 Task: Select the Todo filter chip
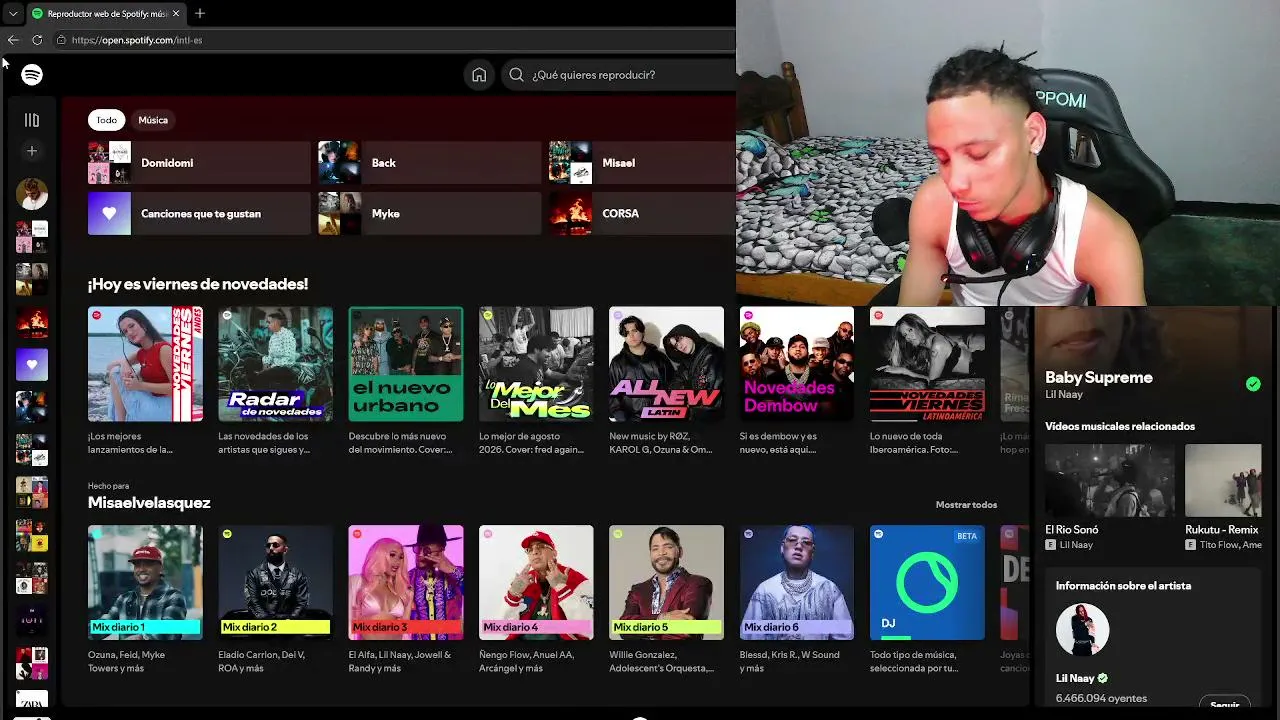click(x=106, y=120)
